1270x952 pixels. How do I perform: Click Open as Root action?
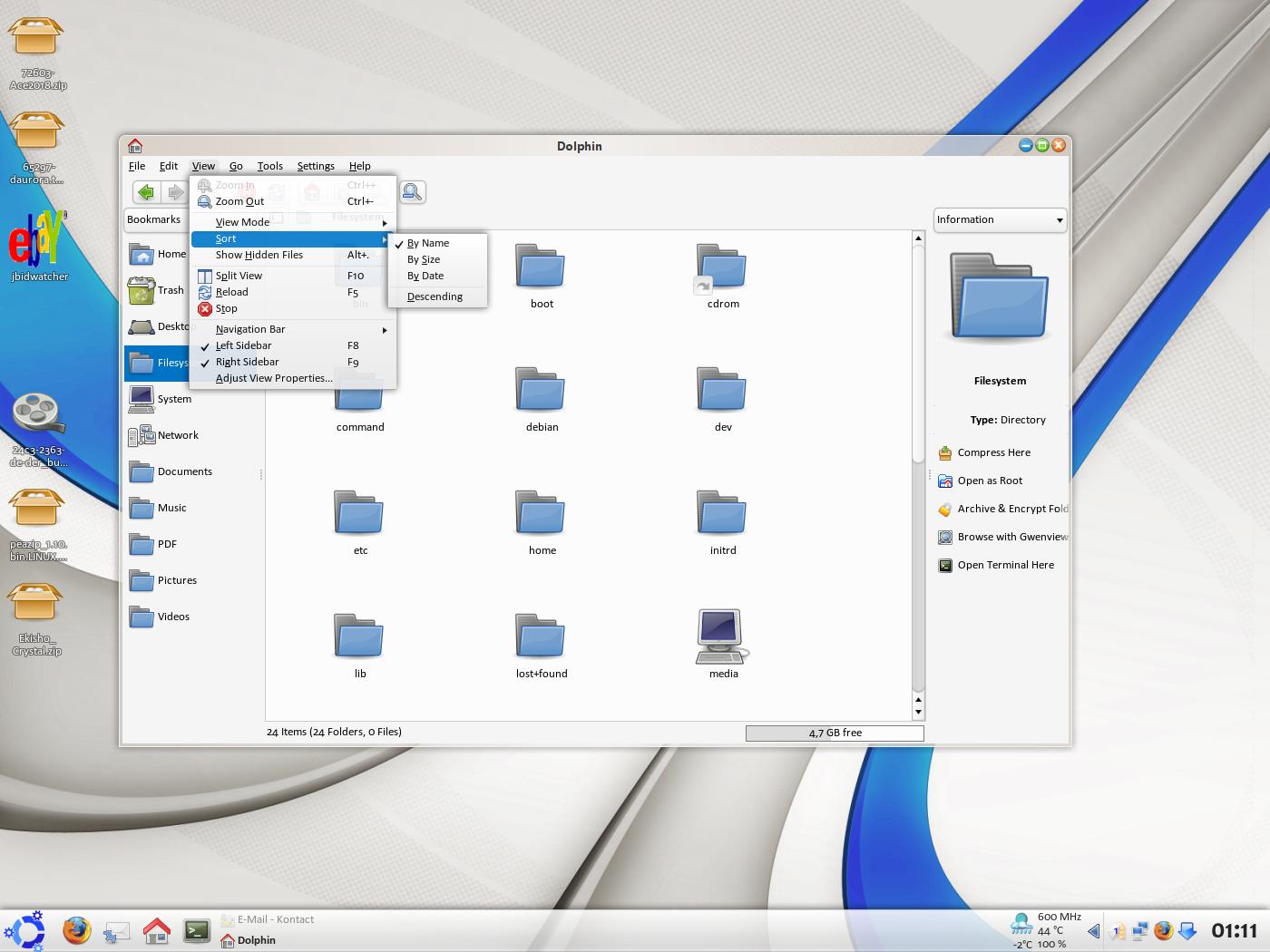[980, 481]
